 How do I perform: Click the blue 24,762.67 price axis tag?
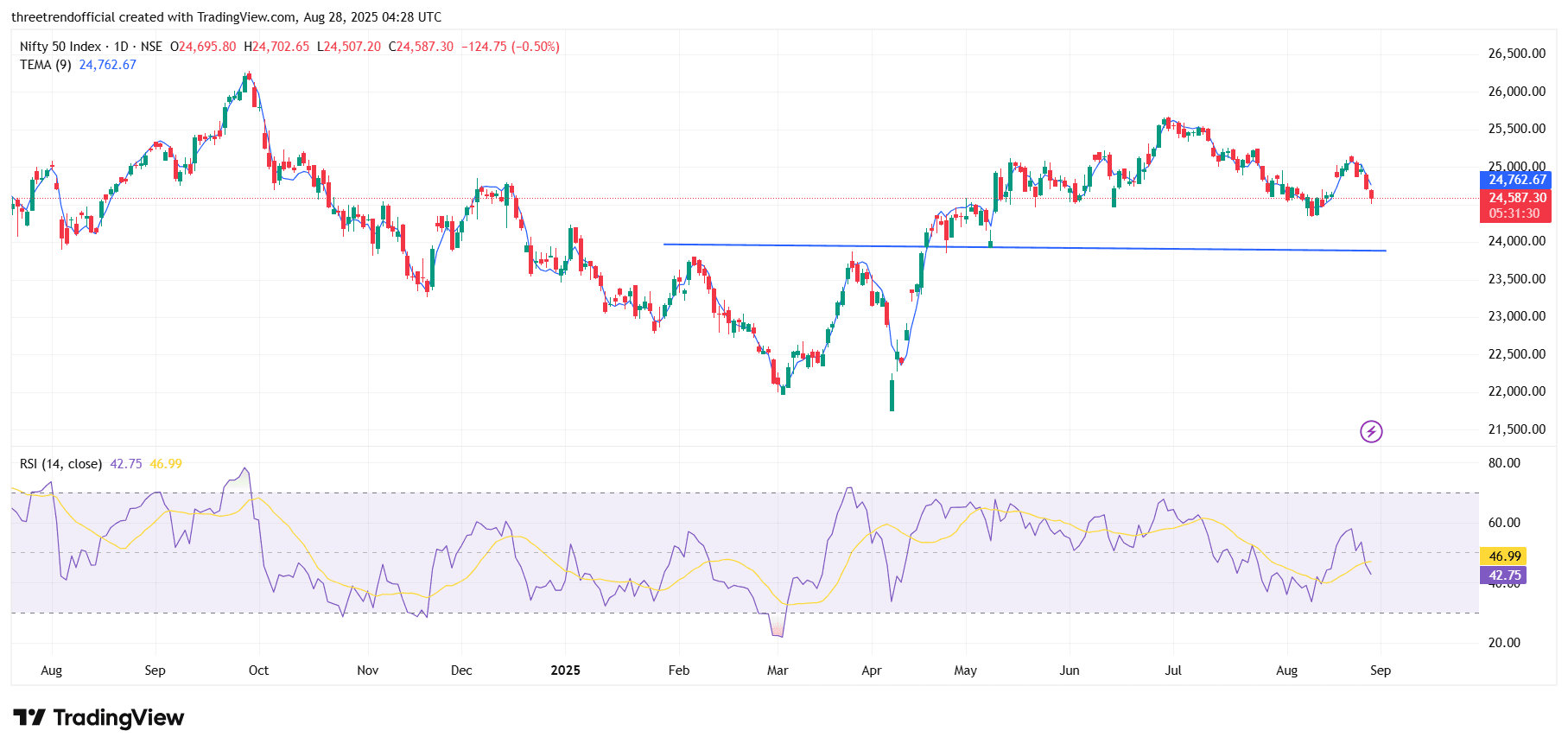pos(1516,181)
